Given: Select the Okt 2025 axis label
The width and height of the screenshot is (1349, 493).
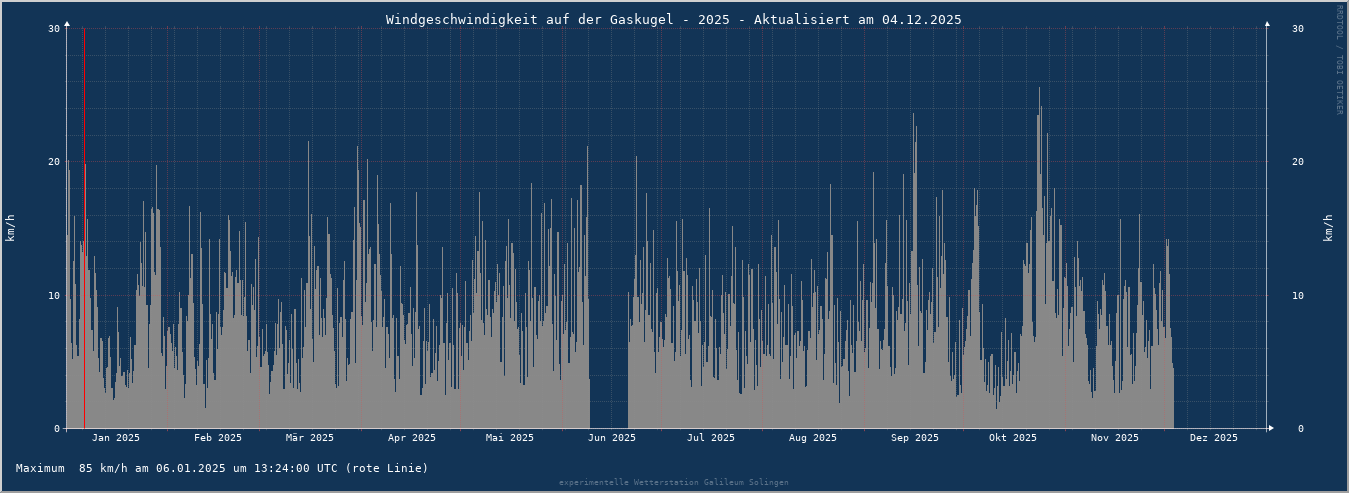Looking at the screenshot, I should pyautogui.click(x=1012, y=438).
